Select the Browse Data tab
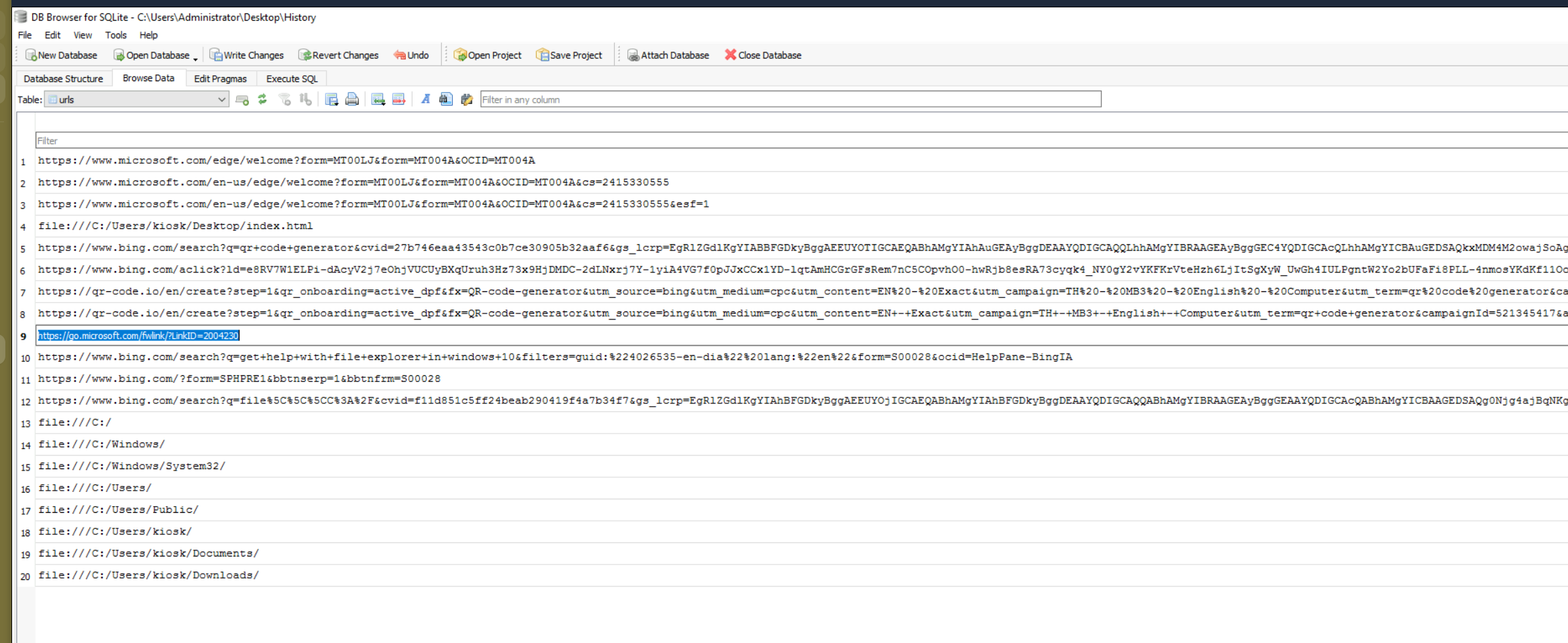The width and height of the screenshot is (1568, 643). [148, 79]
